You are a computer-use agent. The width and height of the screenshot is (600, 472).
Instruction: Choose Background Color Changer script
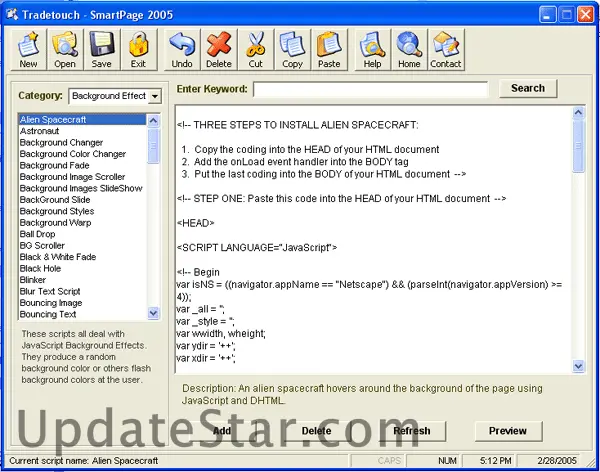[82, 154]
